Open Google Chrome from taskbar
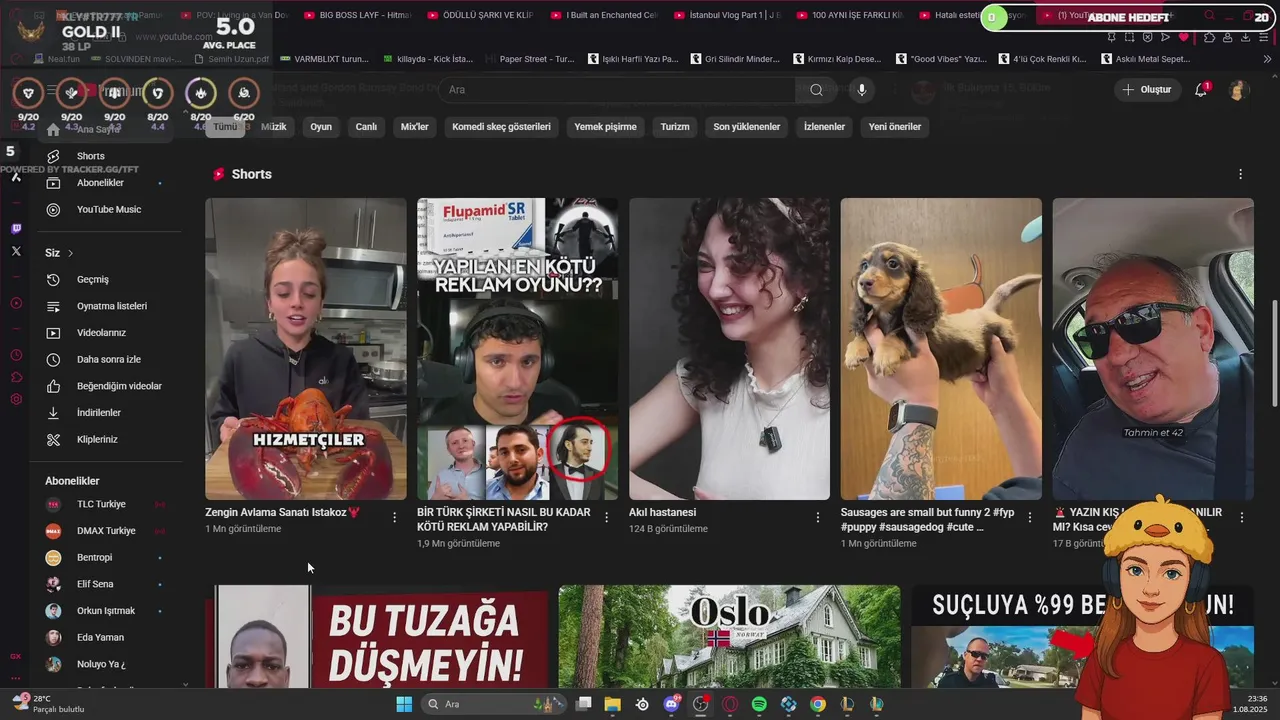Screen dimensions: 1280x720 pyautogui.click(x=818, y=704)
